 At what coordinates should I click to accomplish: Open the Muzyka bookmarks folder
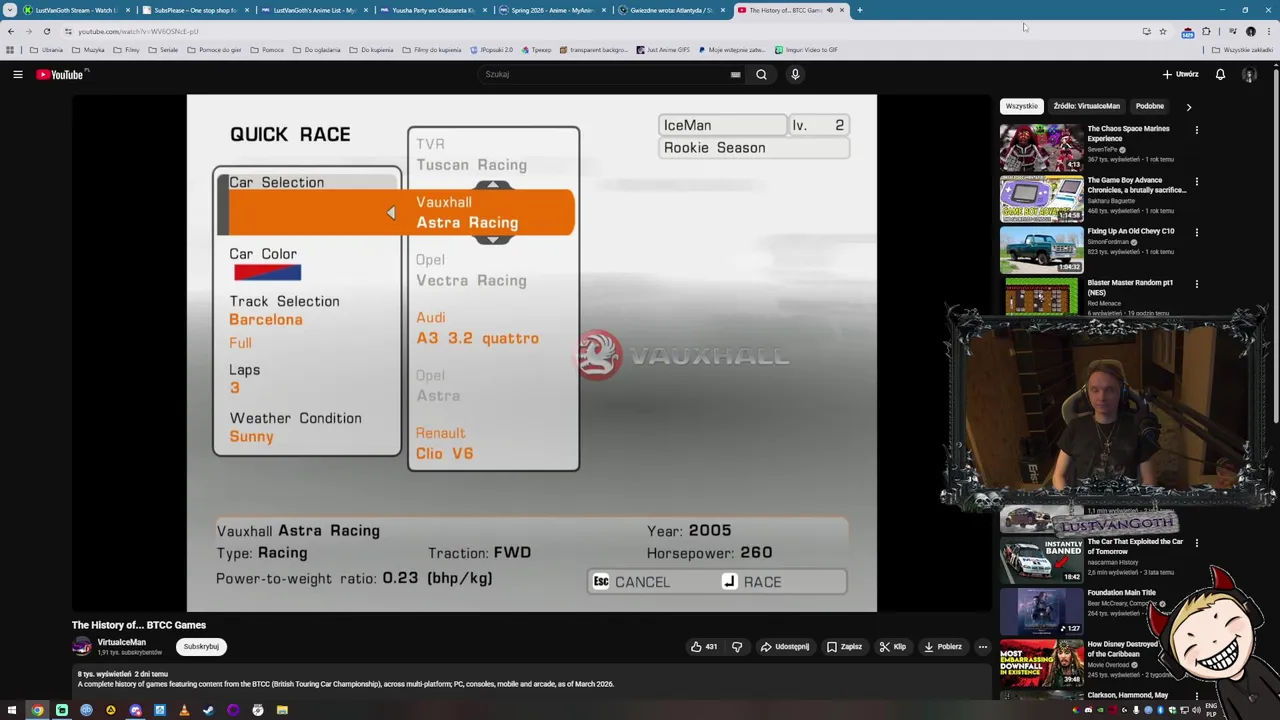(x=89, y=50)
